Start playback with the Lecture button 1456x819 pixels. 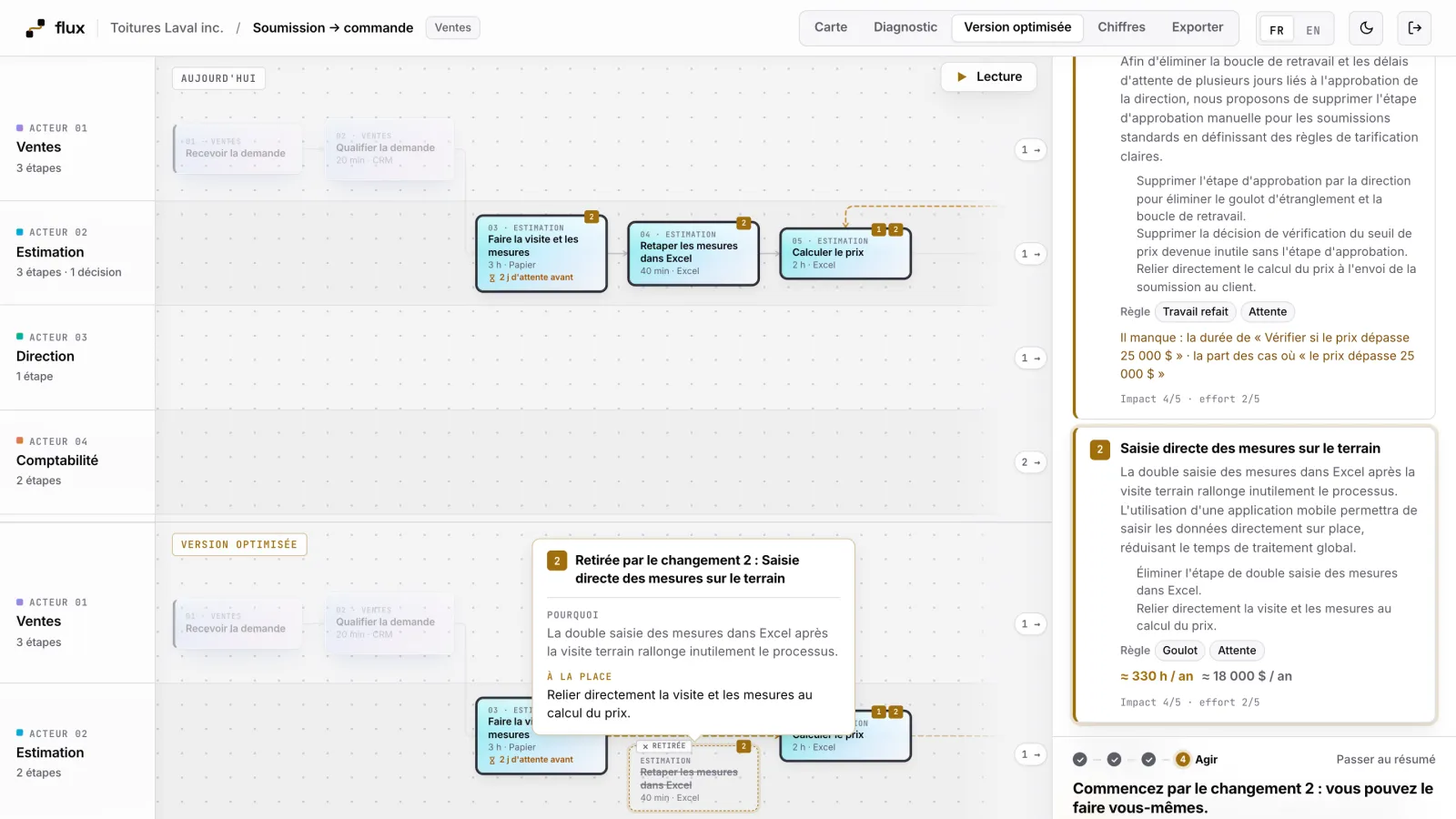point(989,77)
